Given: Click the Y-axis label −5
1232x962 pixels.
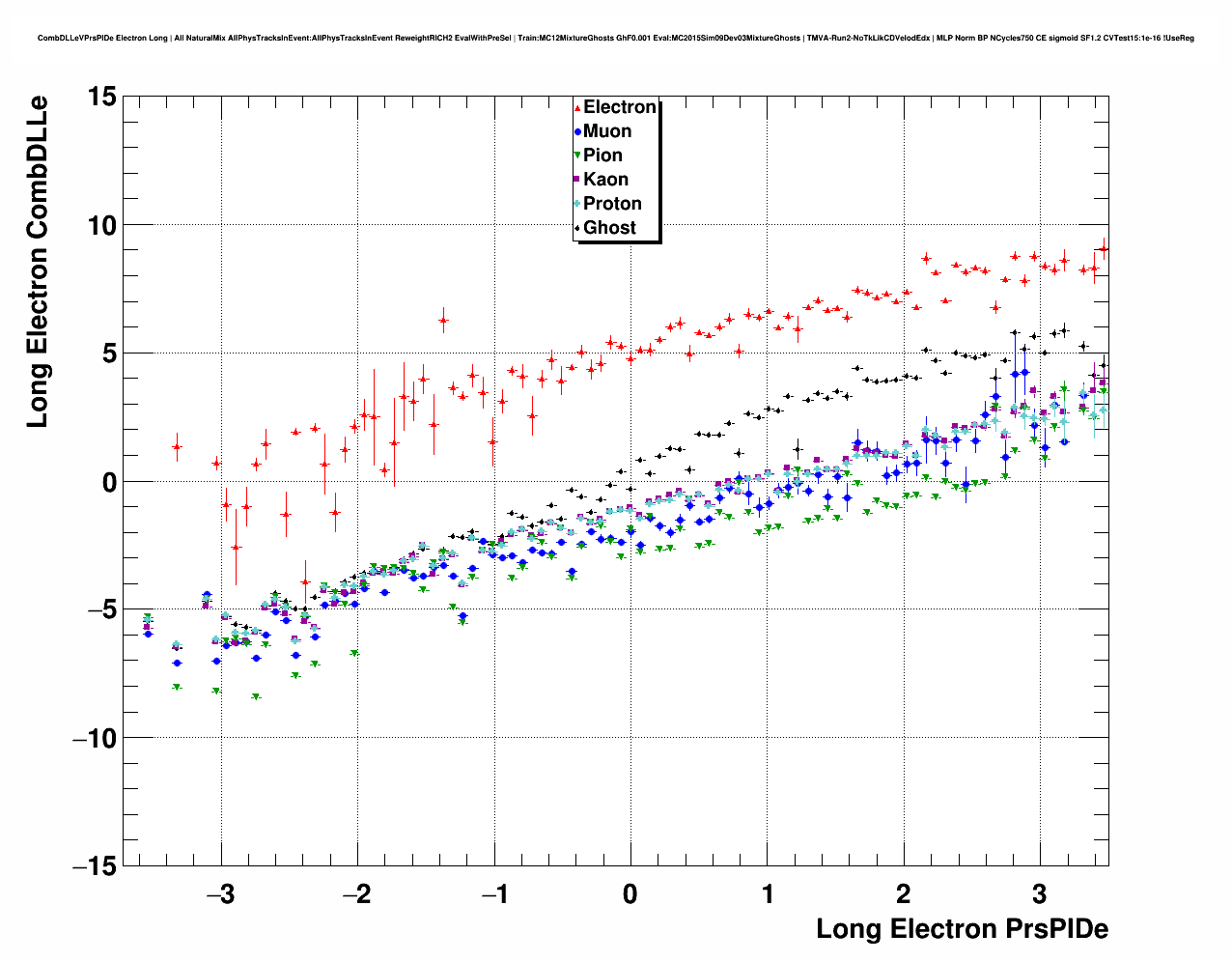Looking at the screenshot, I should (x=101, y=609).
